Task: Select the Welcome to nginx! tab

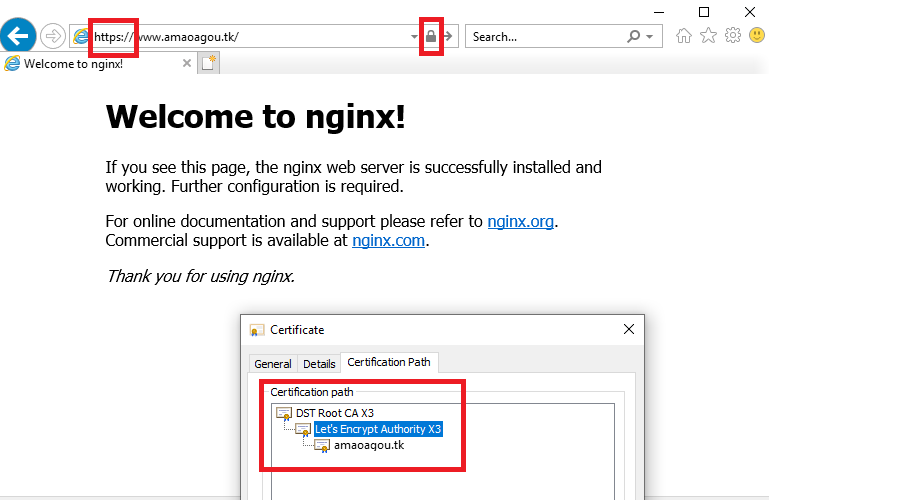Action: pyautogui.click(x=98, y=64)
